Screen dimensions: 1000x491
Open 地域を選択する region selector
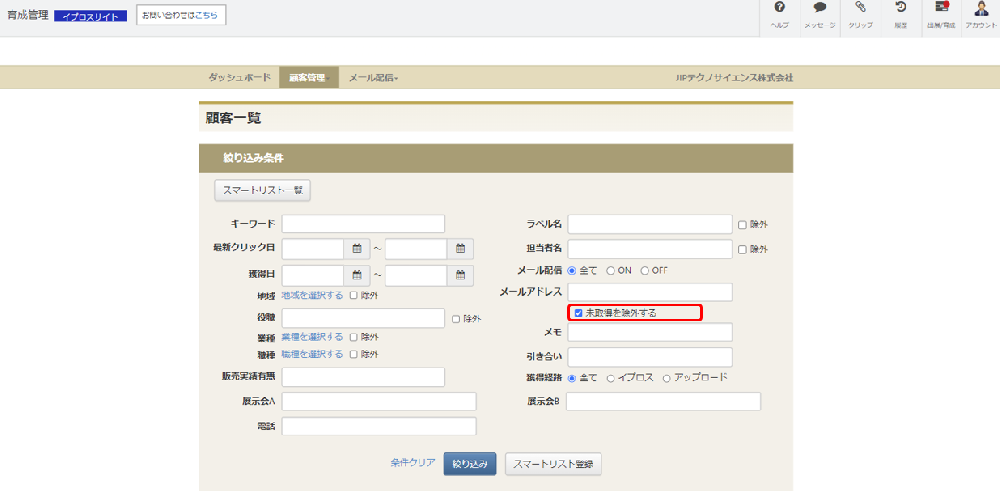coord(312,296)
